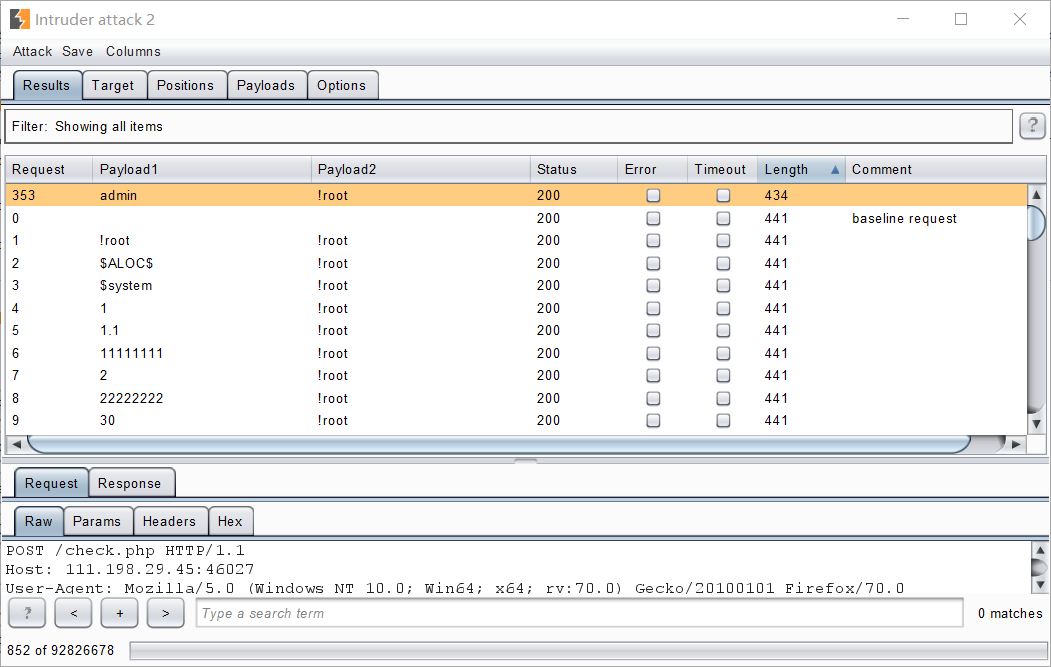The width and height of the screenshot is (1051, 667).
Task: Open the filter help question mark button
Action: tap(1032, 125)
